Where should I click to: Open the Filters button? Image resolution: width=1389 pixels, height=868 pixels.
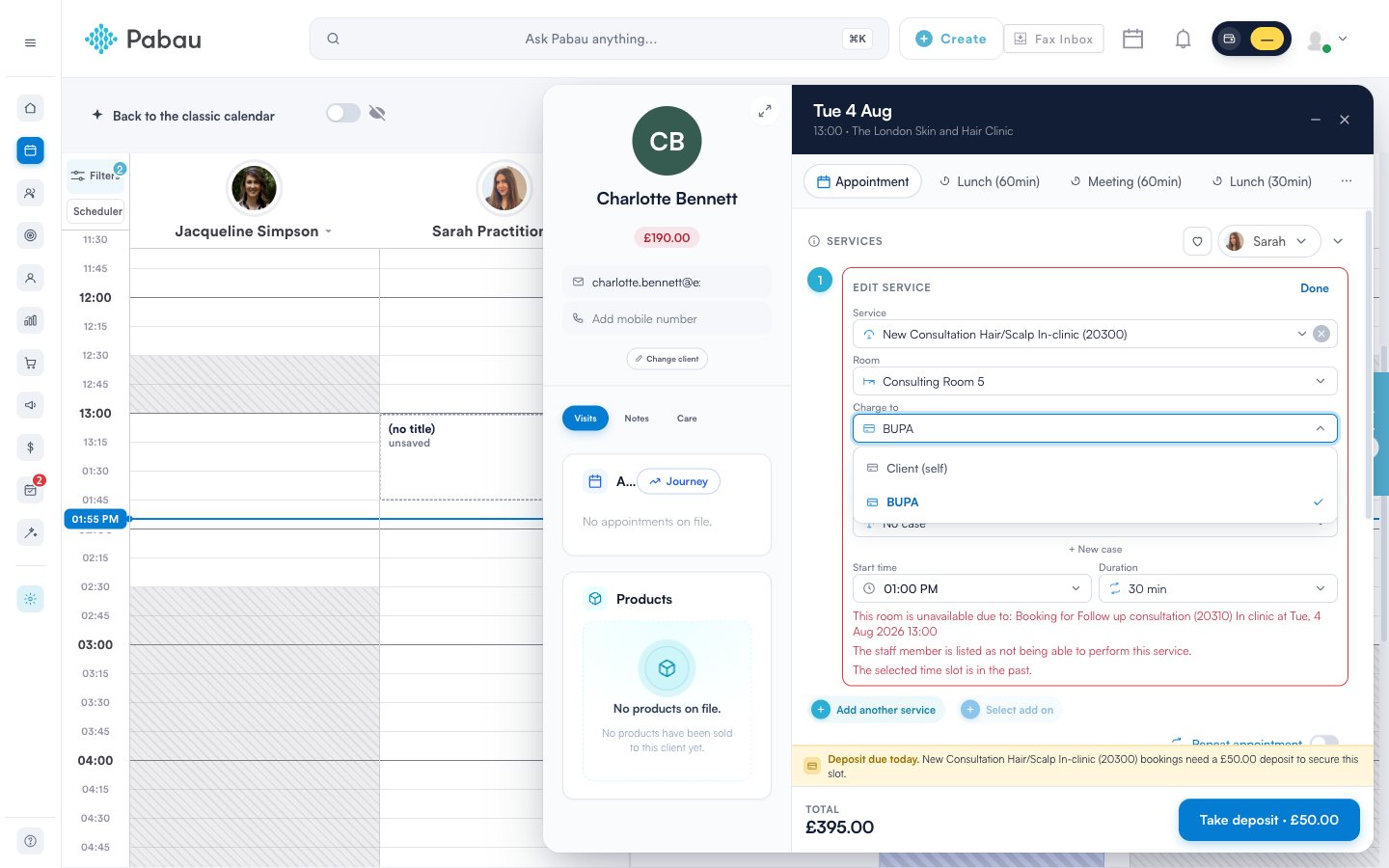pos(96,176)
